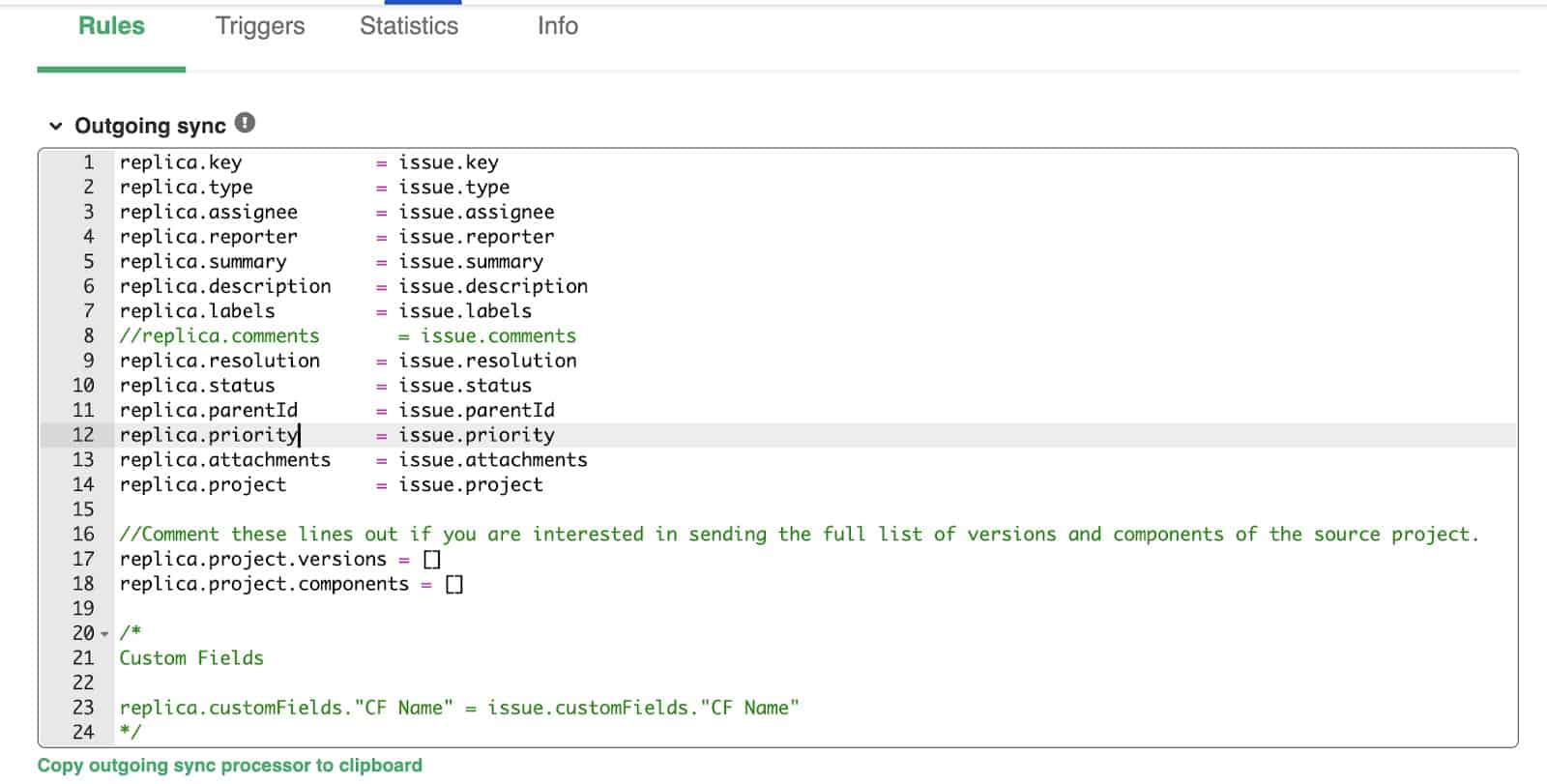Viewport: 1547px width, 784px height.
Task: Click 'issue.attachments' text on line 13
Action: pyautogui.click(x=493, y=460)
